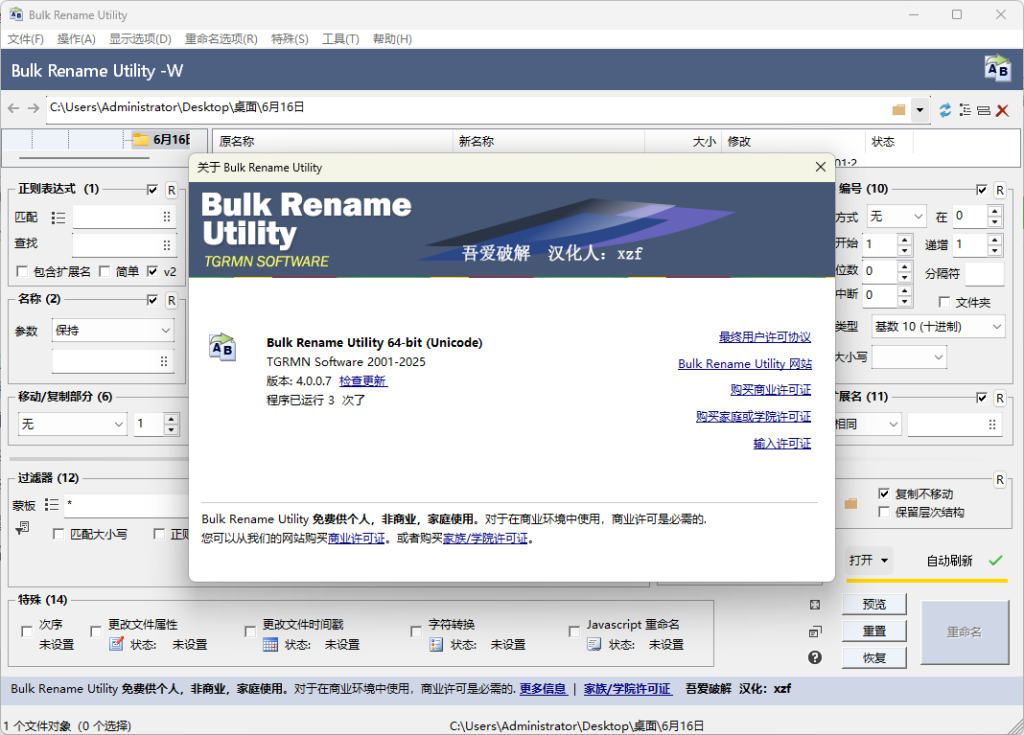1024x735 pixels.
Task: Open the 工具(T) menu
Action: [x=340, y=39]
